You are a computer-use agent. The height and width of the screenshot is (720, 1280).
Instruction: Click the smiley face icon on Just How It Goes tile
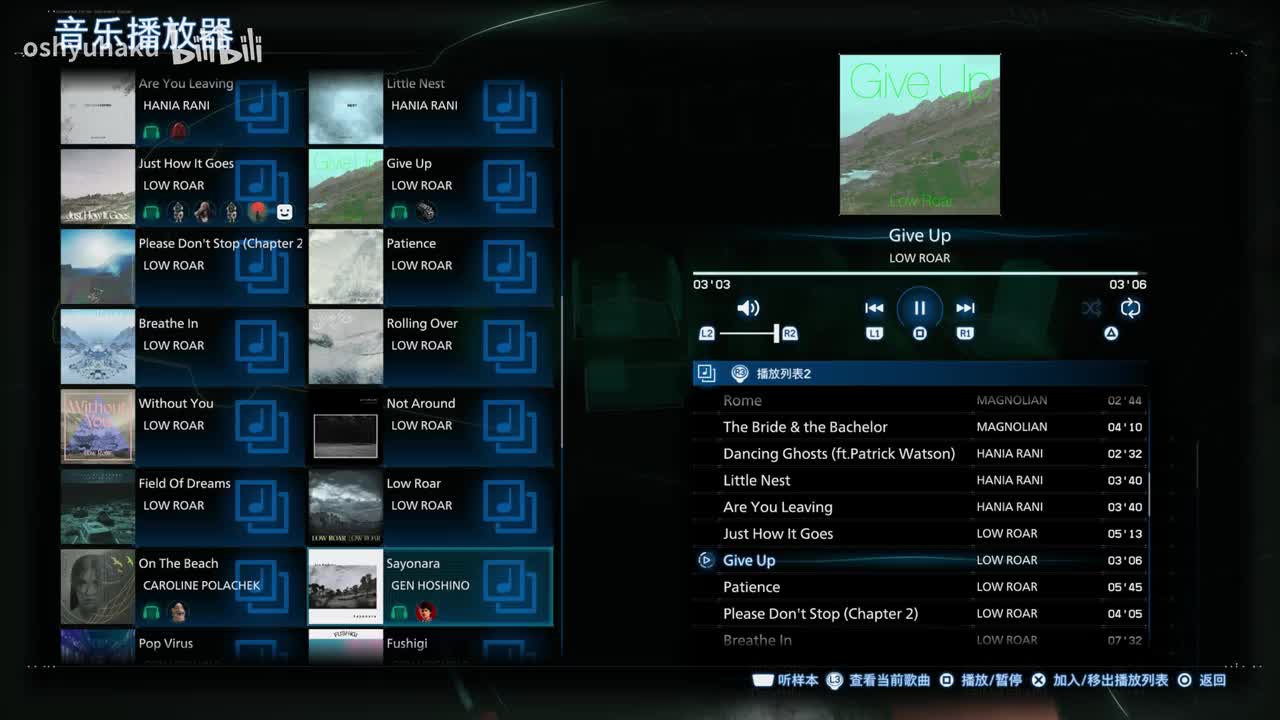coord(284,211)
